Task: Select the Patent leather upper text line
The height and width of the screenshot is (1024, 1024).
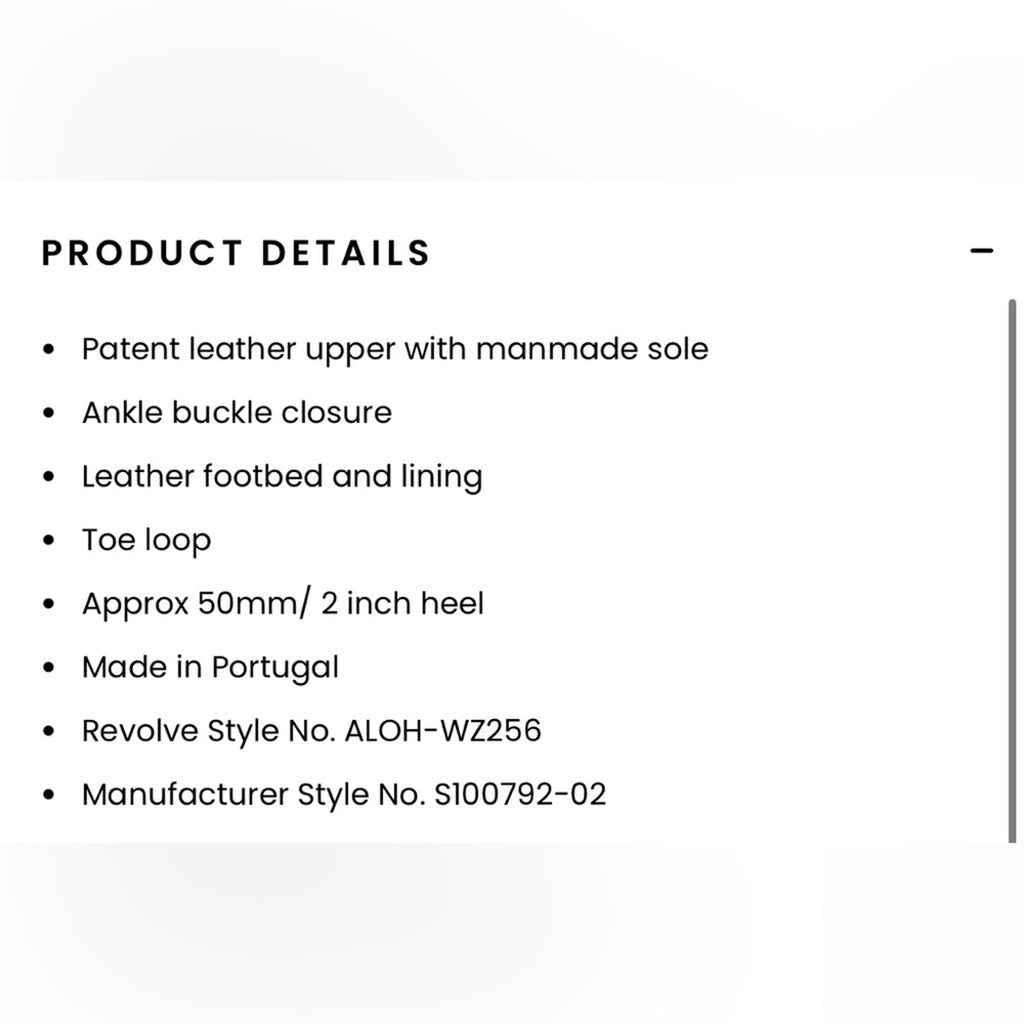Action: tap(395, 349)
